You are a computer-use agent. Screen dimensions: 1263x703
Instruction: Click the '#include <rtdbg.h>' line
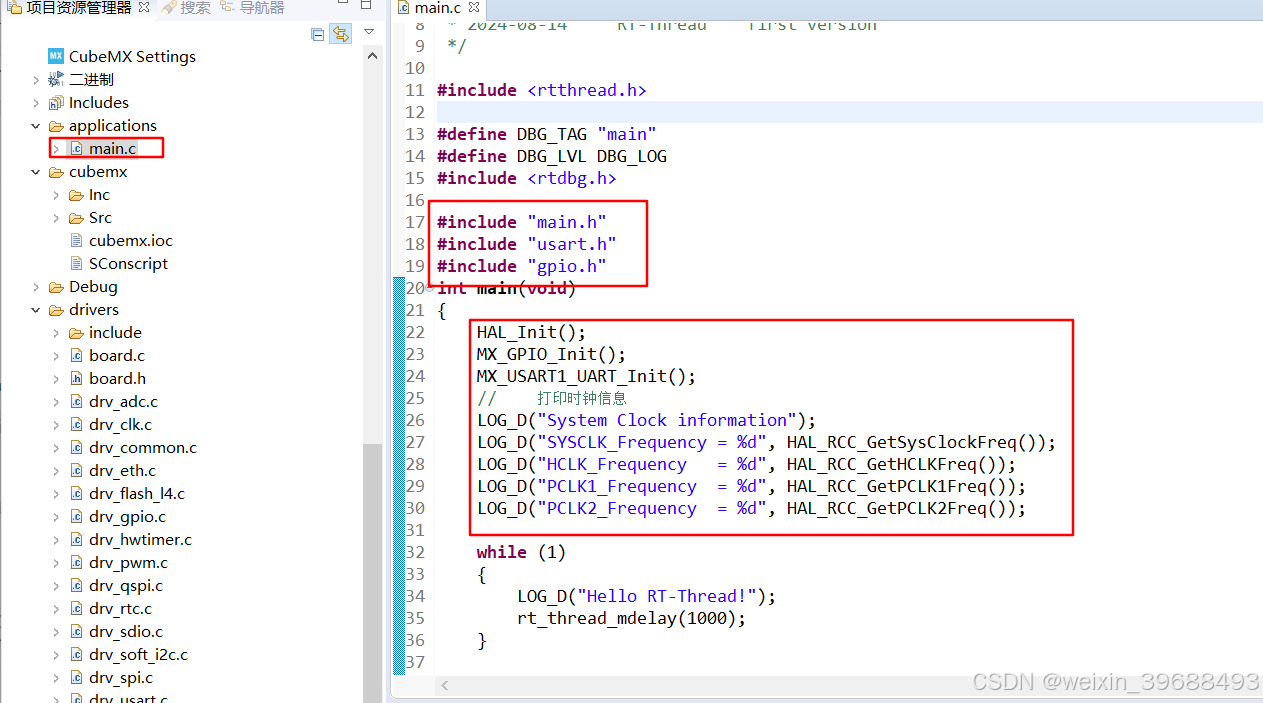tap(526, 178)
